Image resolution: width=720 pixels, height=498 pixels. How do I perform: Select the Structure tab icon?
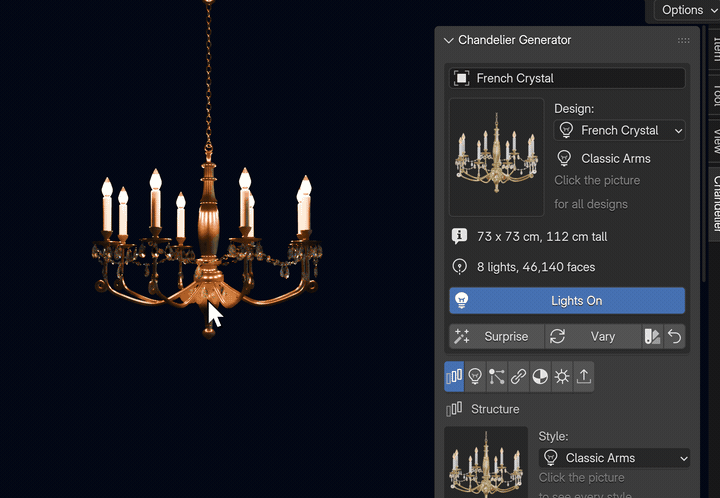click(454, 377)
